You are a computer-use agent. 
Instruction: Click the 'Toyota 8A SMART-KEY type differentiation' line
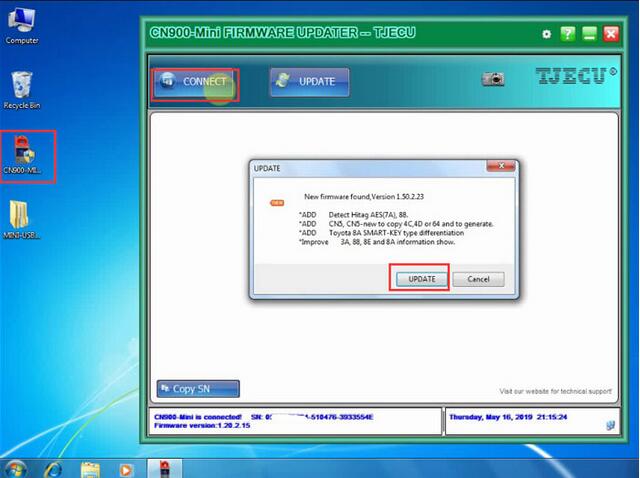point(396,233)
